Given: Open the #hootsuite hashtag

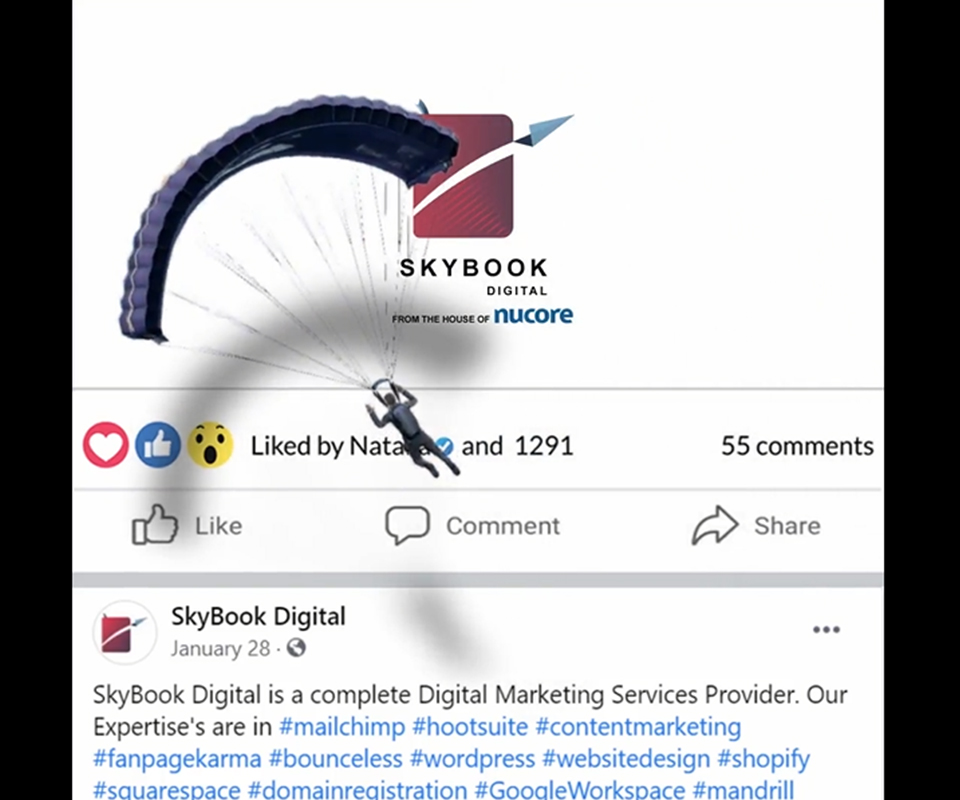Looking at the screenshot, I should [x=470, y=727].
